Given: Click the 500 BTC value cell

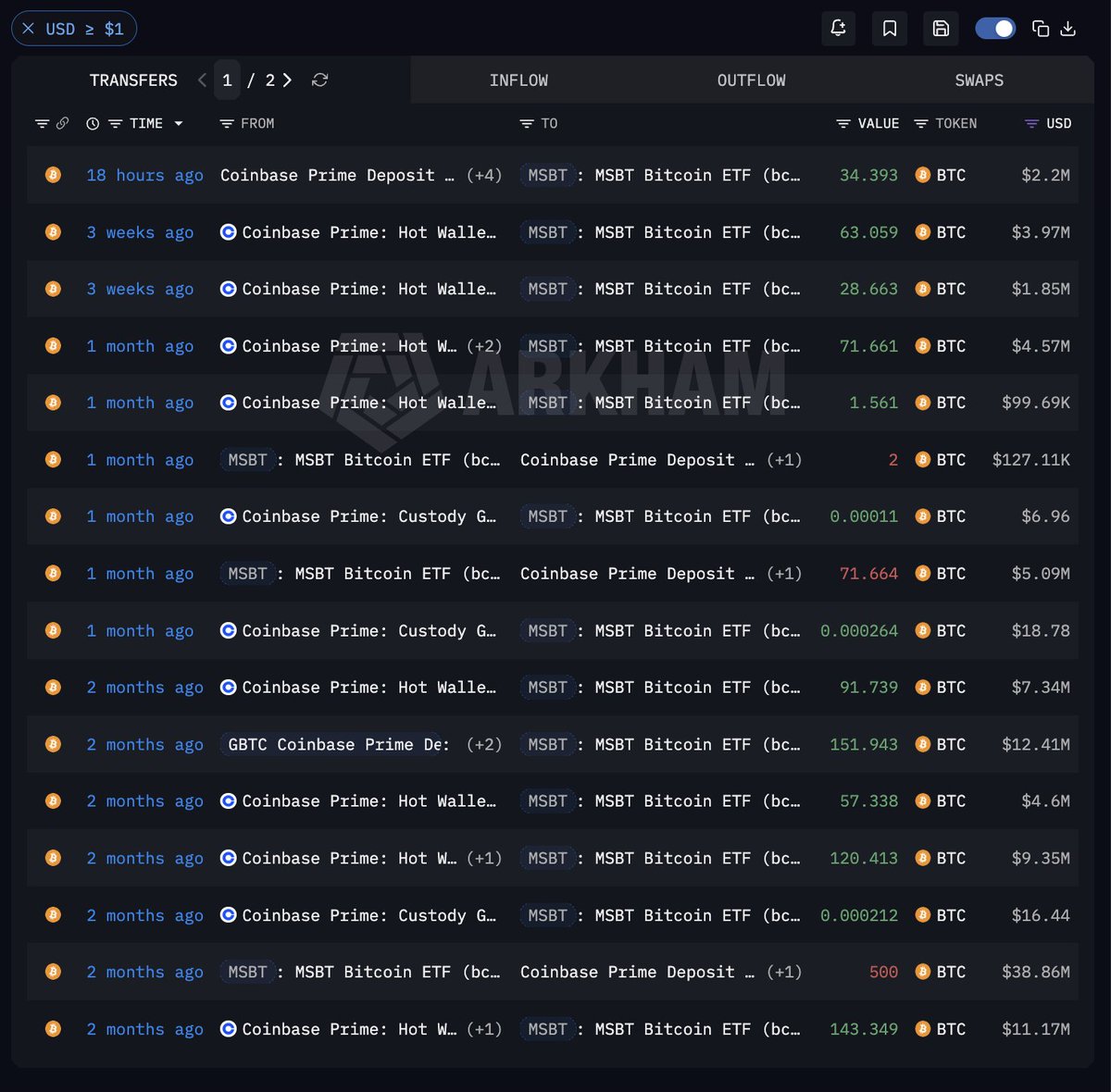Looking at the screenshot, I should pyautogui.click(x=883, y=973).
